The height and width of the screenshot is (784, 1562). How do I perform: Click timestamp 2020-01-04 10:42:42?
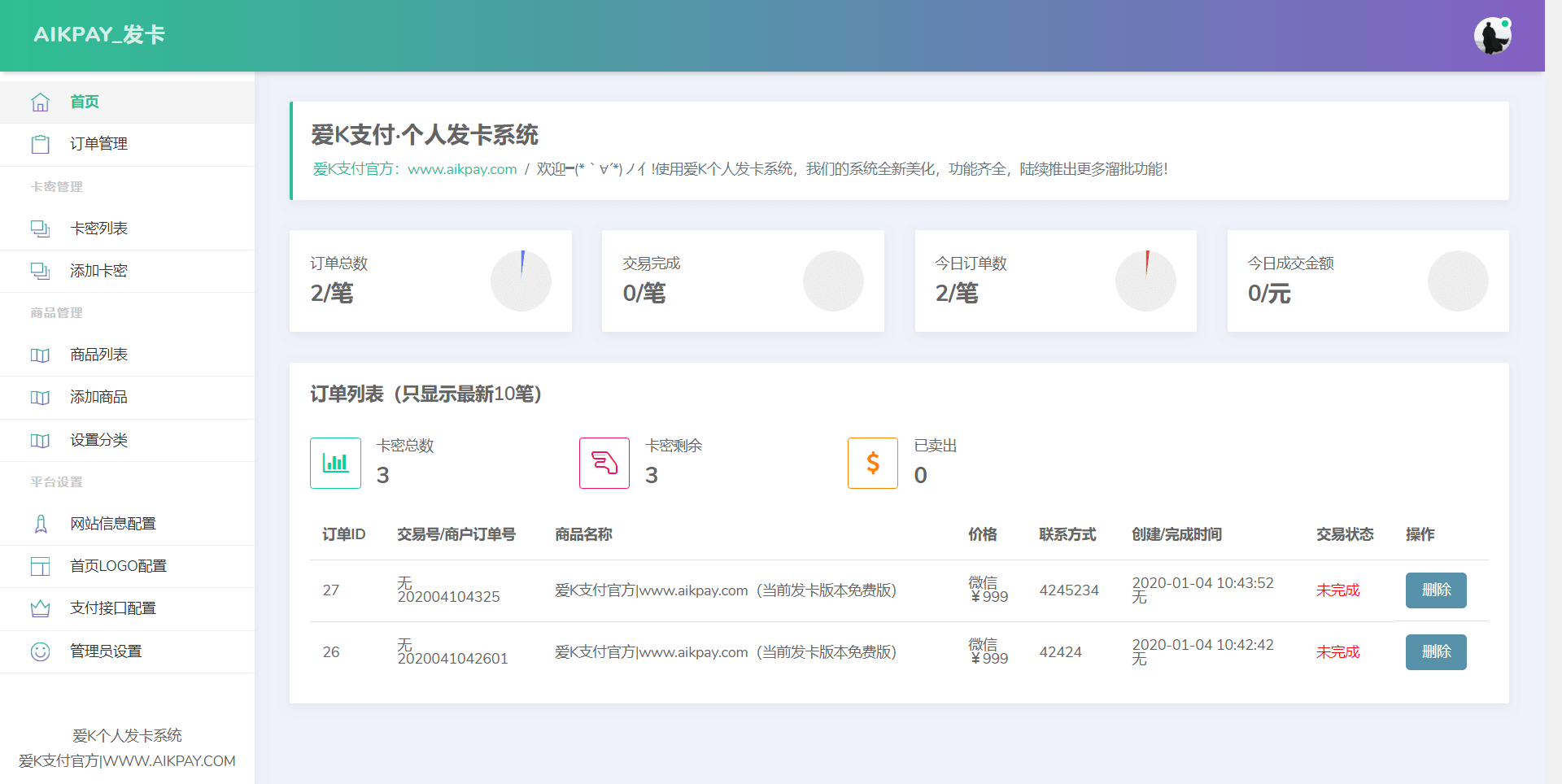pyautogui.click(x=1202, y=645)
